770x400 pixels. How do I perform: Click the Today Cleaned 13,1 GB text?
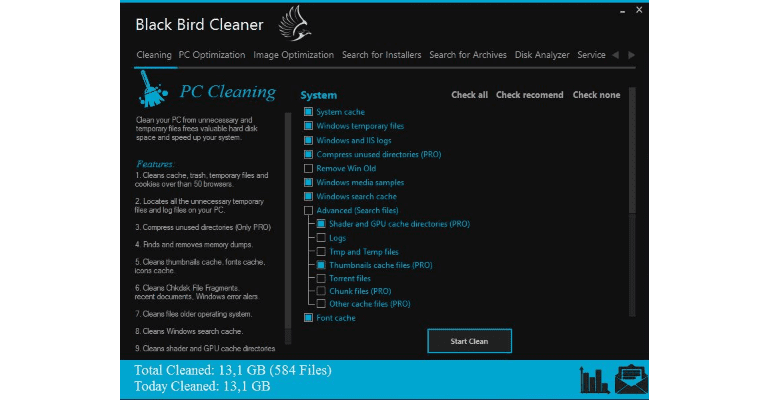tap(202, 386)
